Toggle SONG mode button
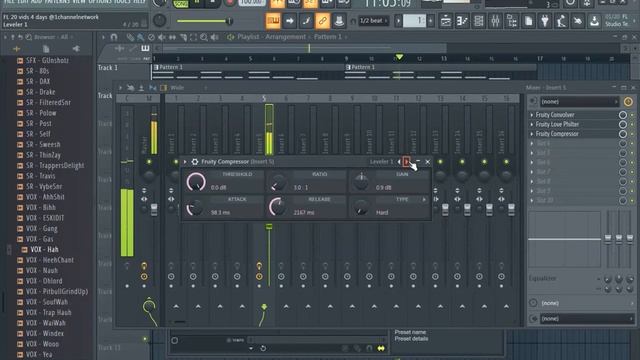This screenshot has height=360, width=640. pos(180,4)
